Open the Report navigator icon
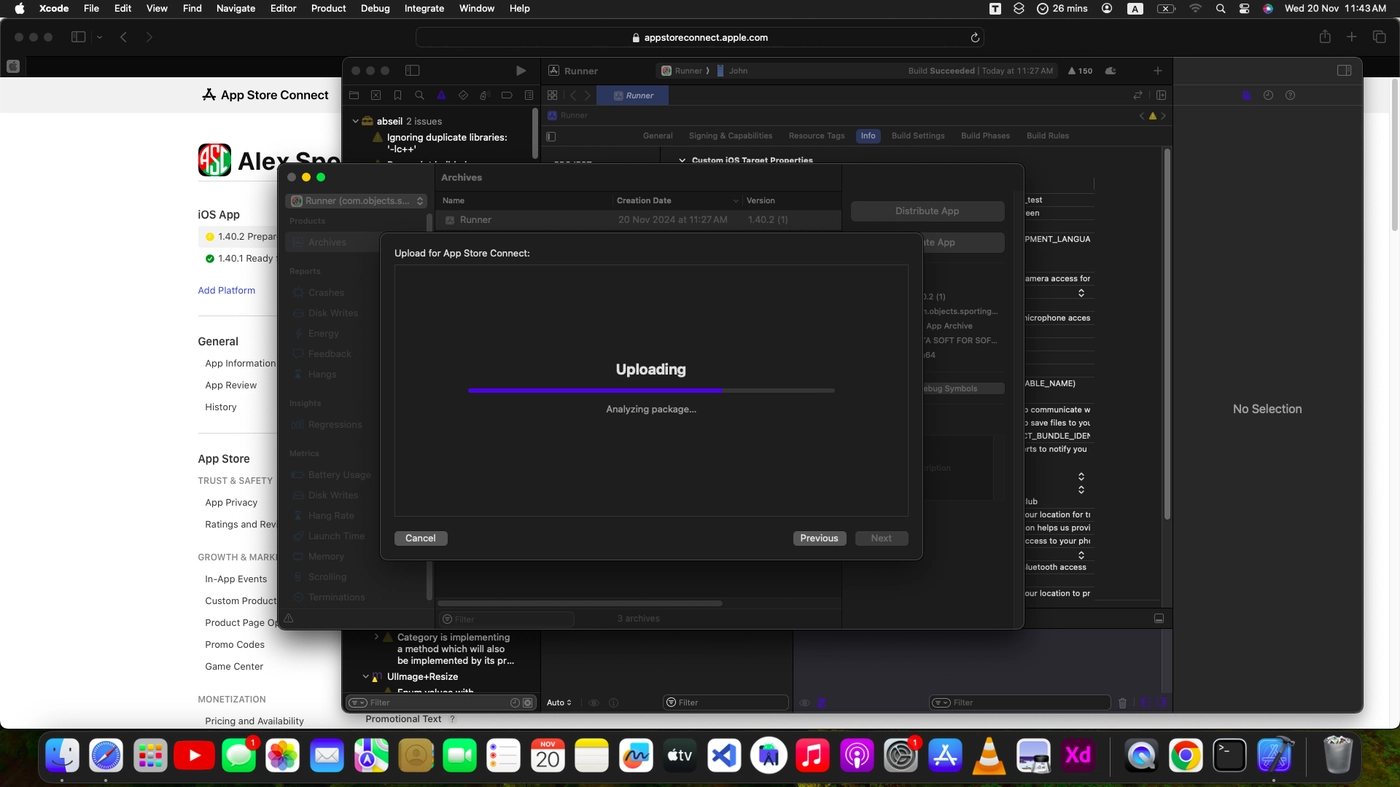 pos(529,96)
